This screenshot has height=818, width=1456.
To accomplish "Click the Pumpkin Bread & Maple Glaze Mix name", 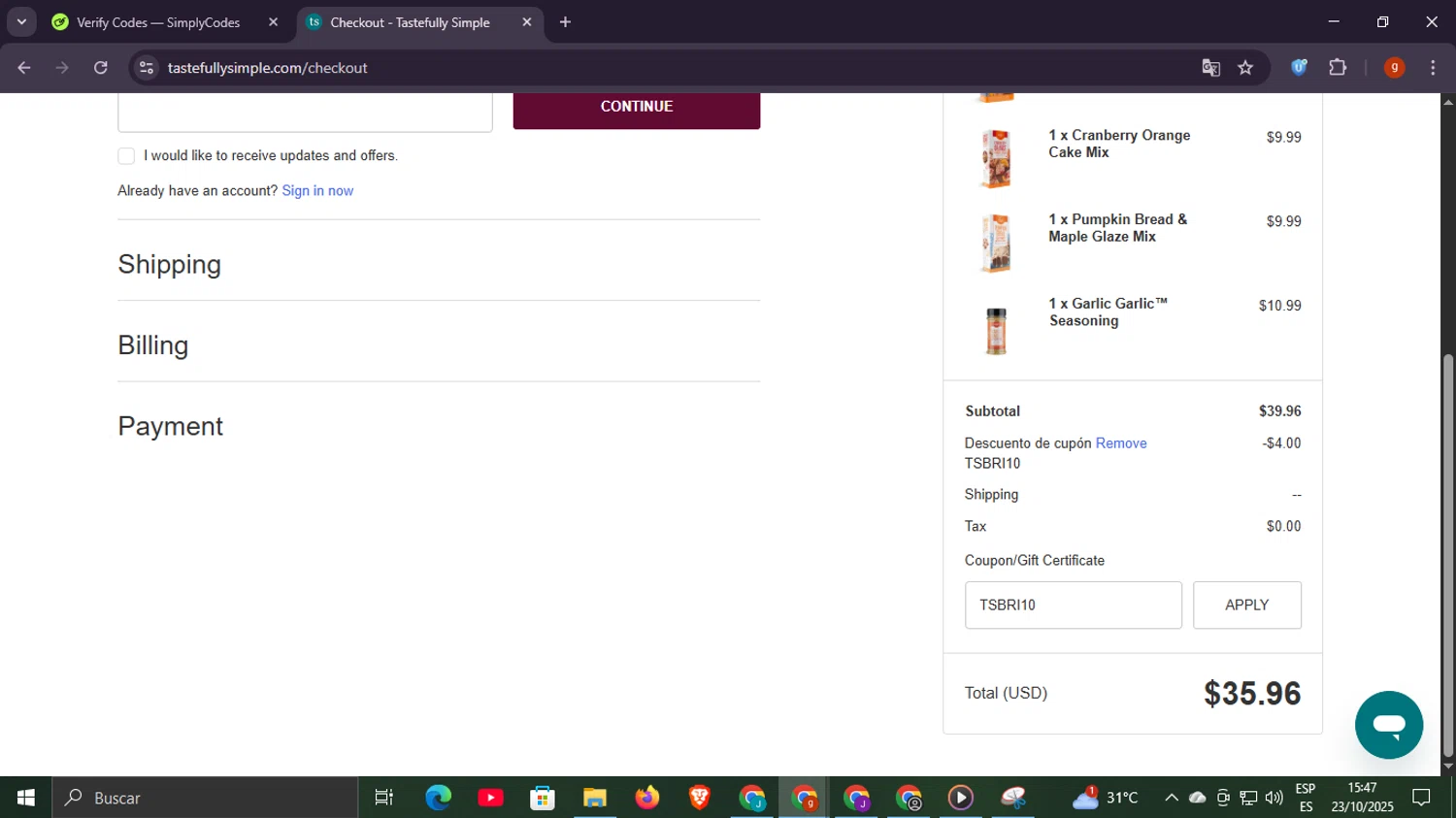I will (x=1117, y=228).
